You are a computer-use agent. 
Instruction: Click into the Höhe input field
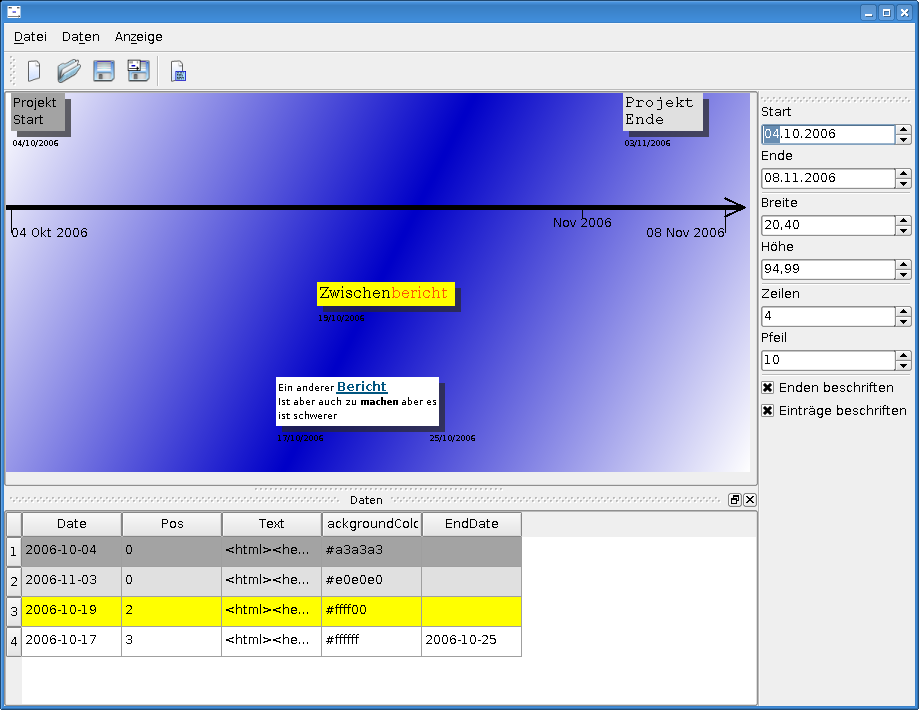click(x=827, y=269)
